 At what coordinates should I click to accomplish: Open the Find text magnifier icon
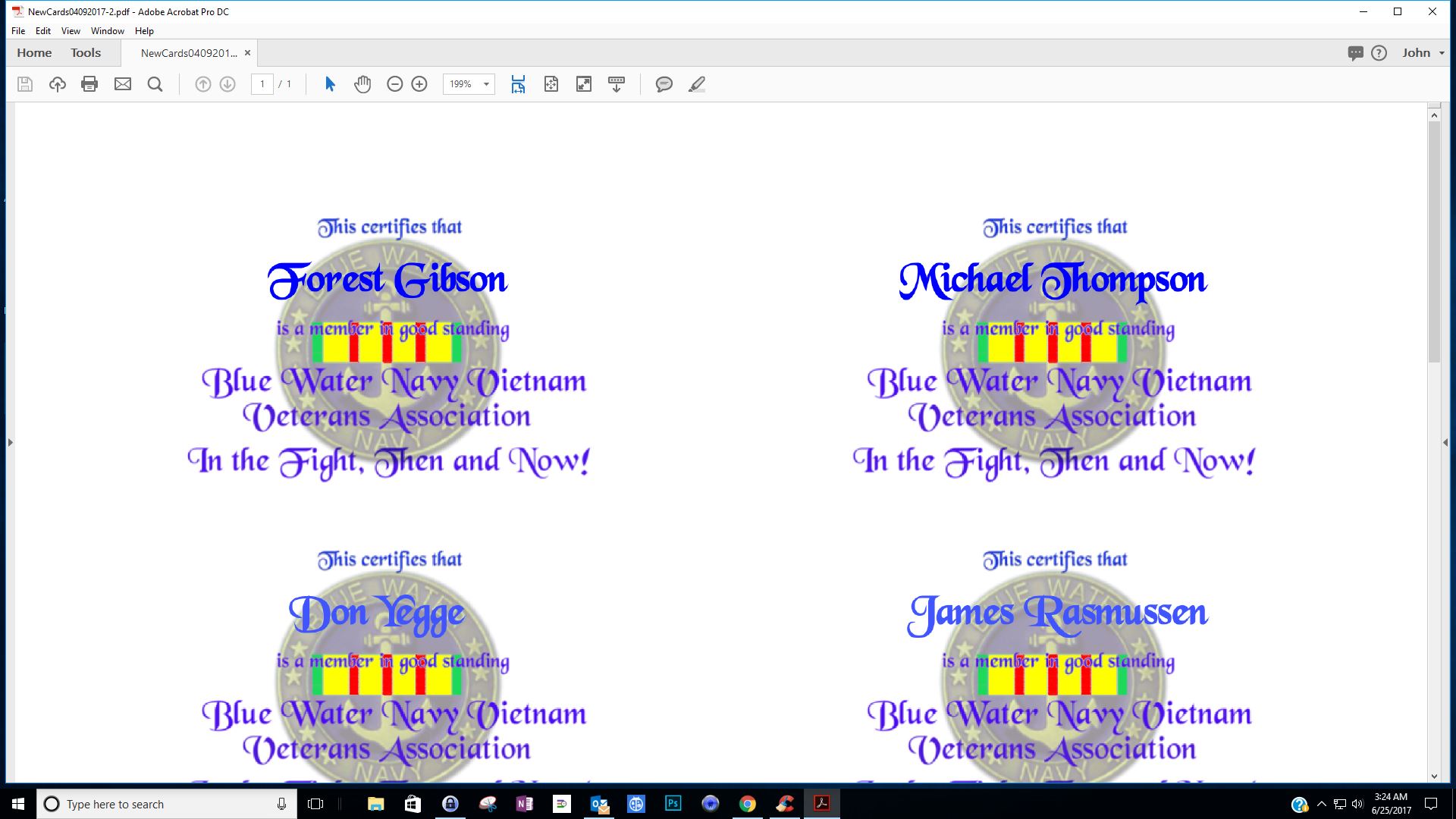155,84
